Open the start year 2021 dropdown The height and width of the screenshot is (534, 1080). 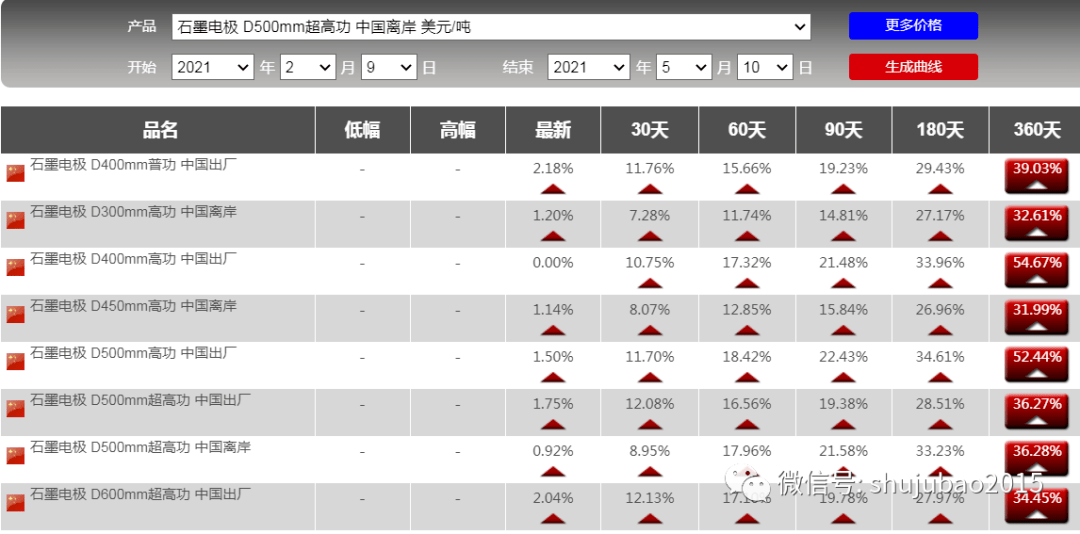tap(213, 68)
